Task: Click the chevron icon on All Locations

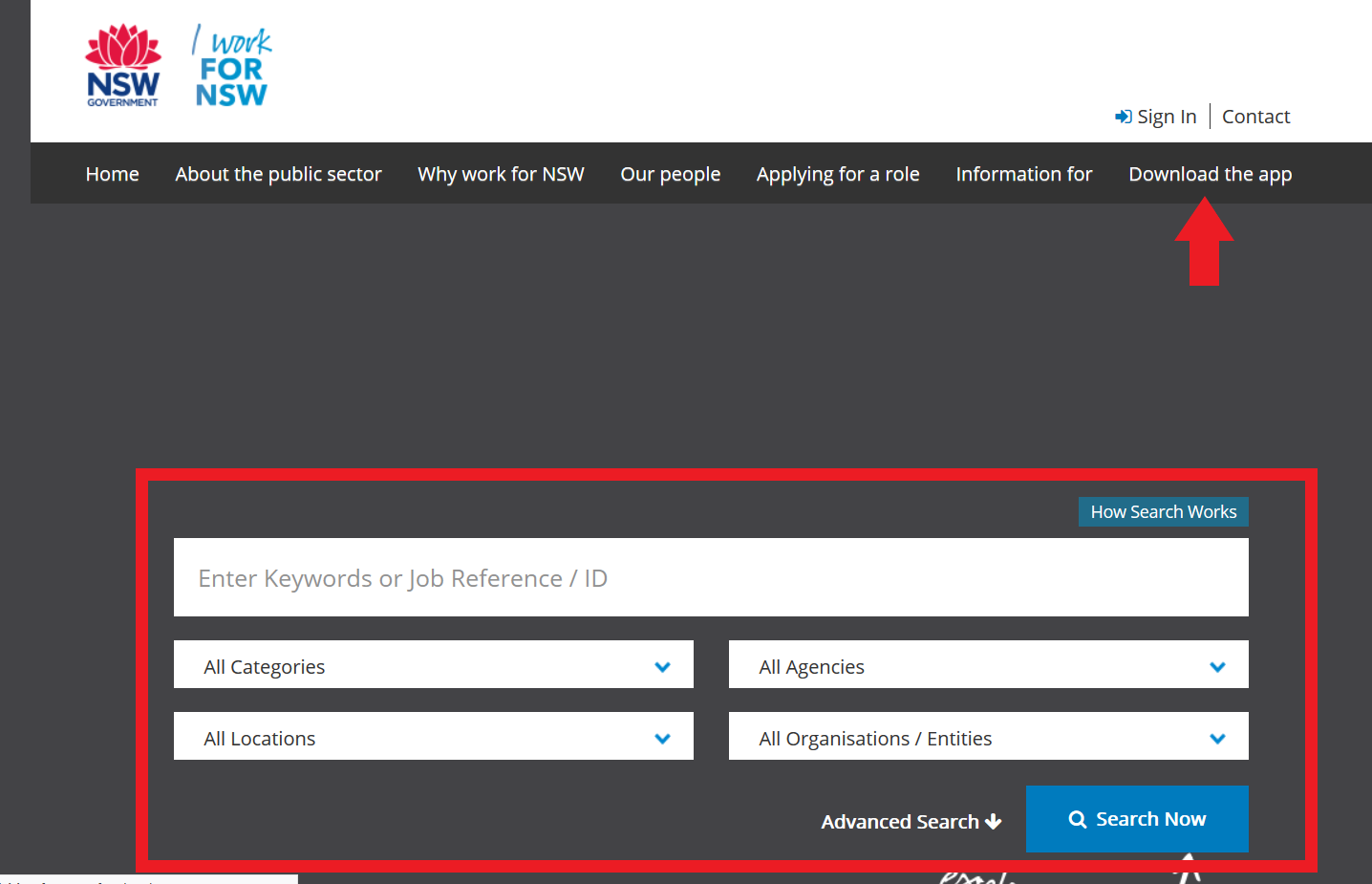Action: point(662,738)
